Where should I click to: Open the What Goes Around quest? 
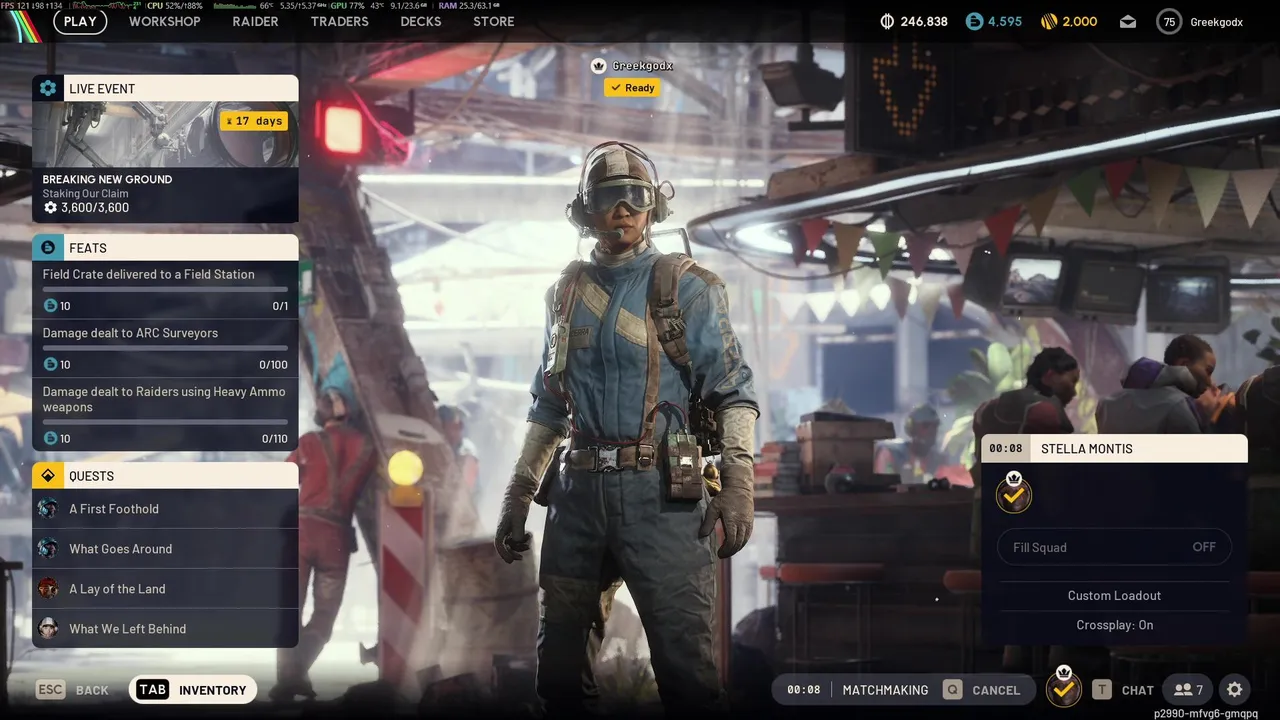coord(165,549)
